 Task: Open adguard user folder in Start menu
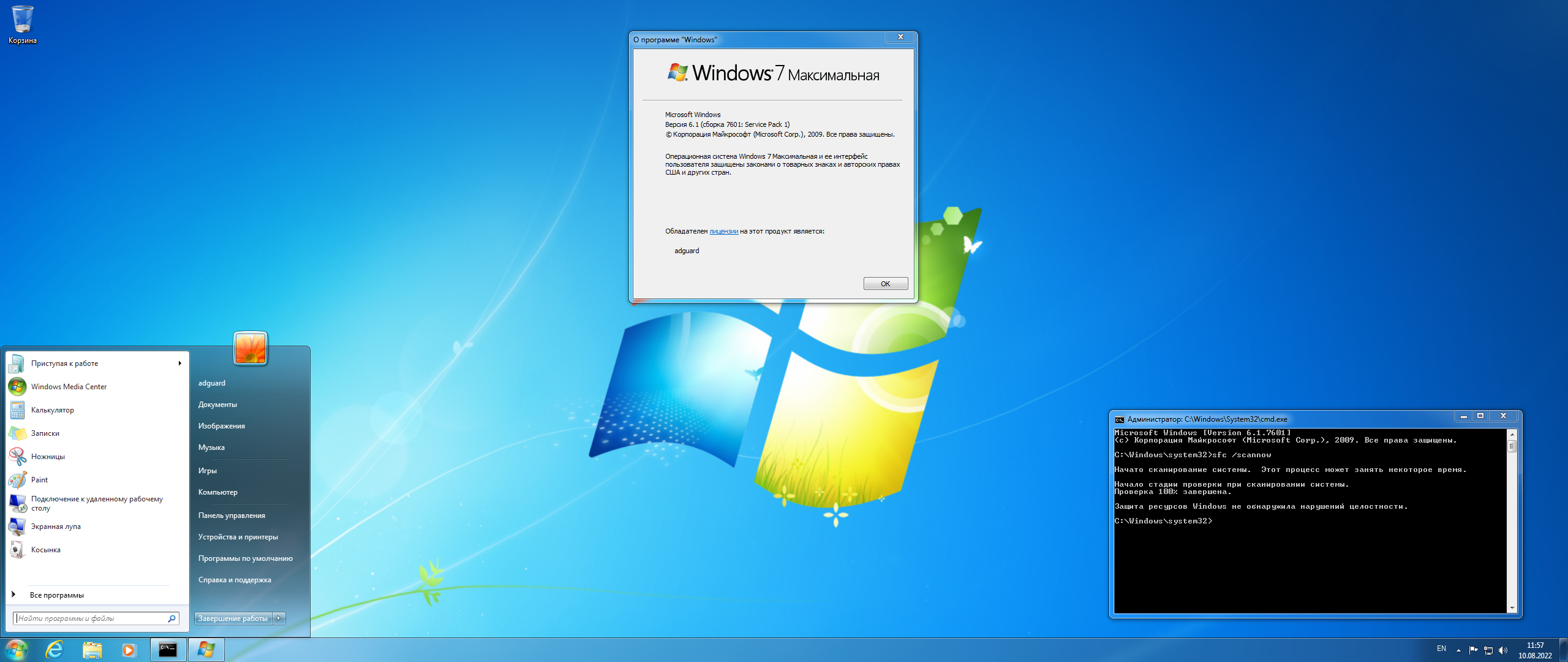(x=212, y=383)
